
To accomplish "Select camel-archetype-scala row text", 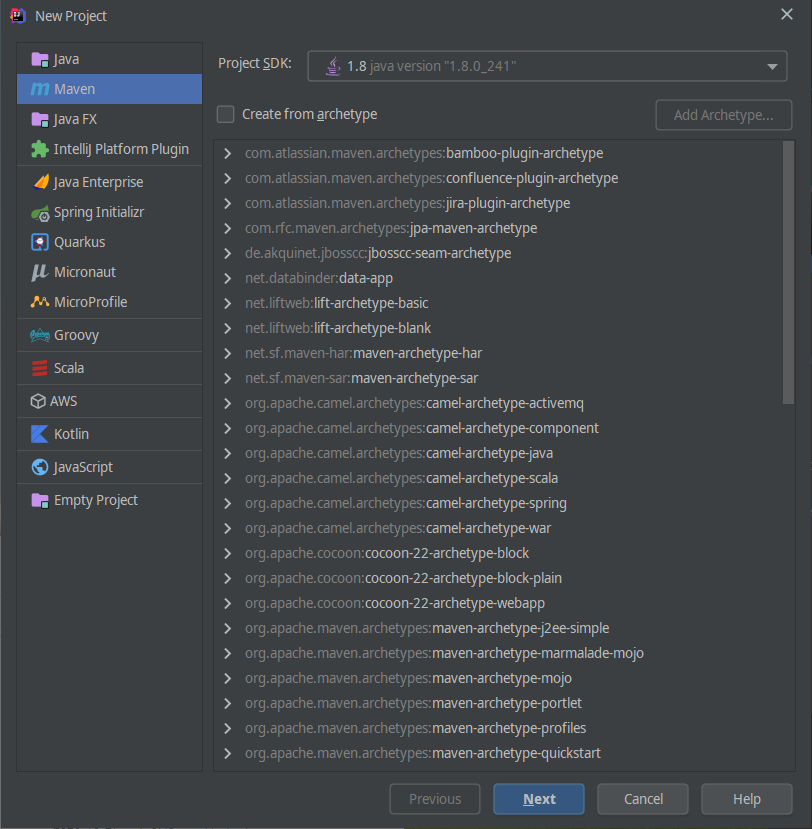I will [x=401, y=478].
